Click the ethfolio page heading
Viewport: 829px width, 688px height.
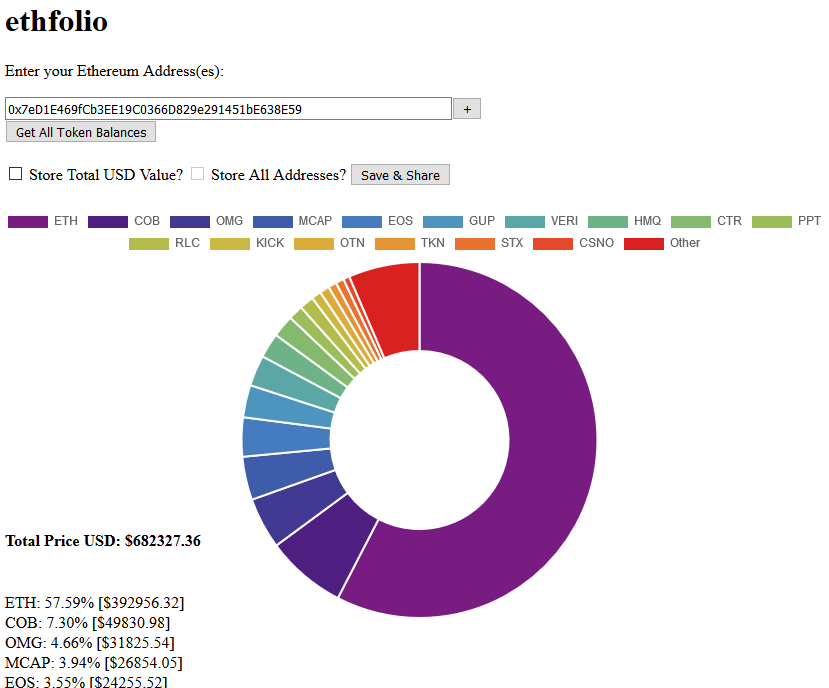tap(57, 21)
